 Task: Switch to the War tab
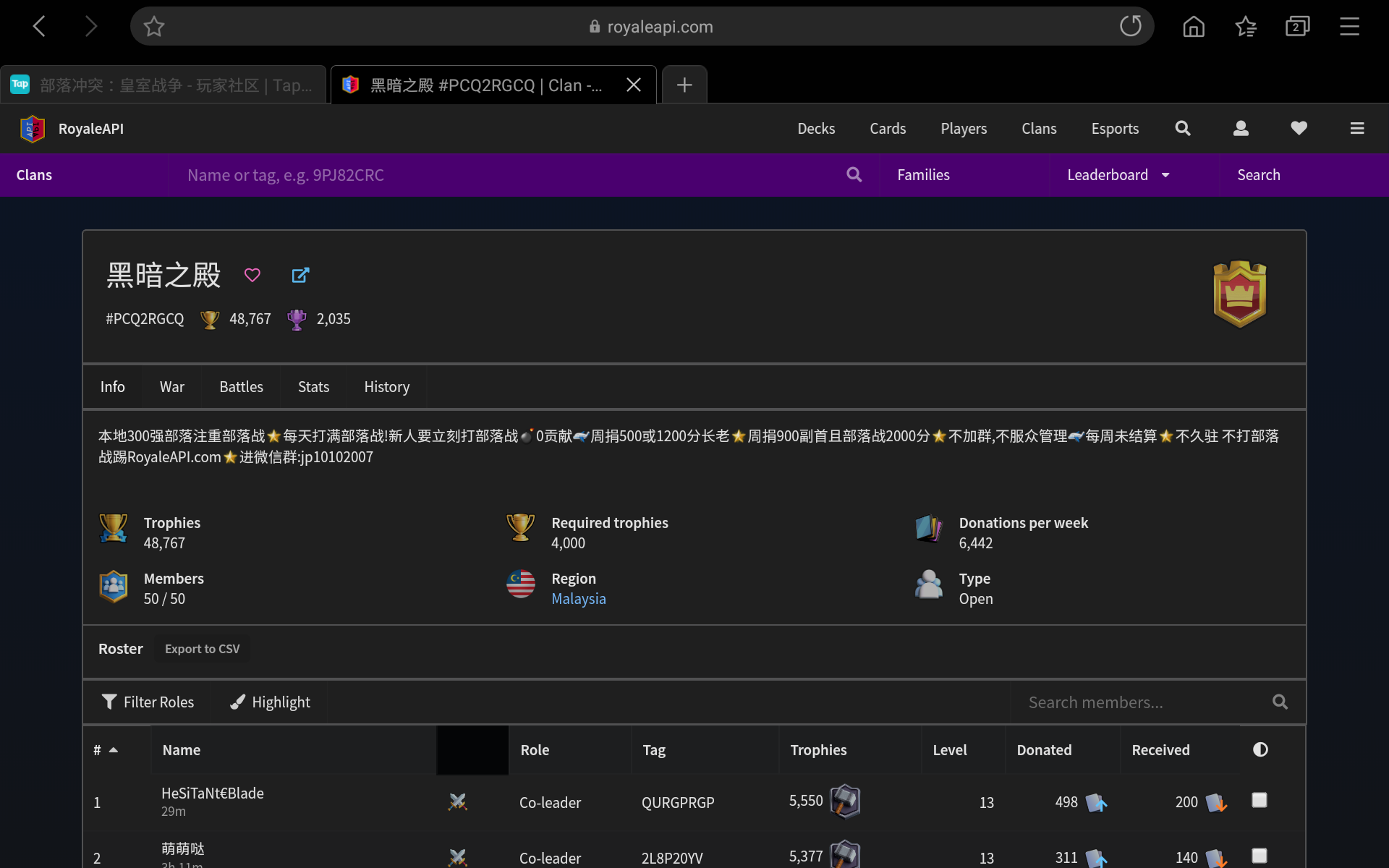[x=171, y=387]
